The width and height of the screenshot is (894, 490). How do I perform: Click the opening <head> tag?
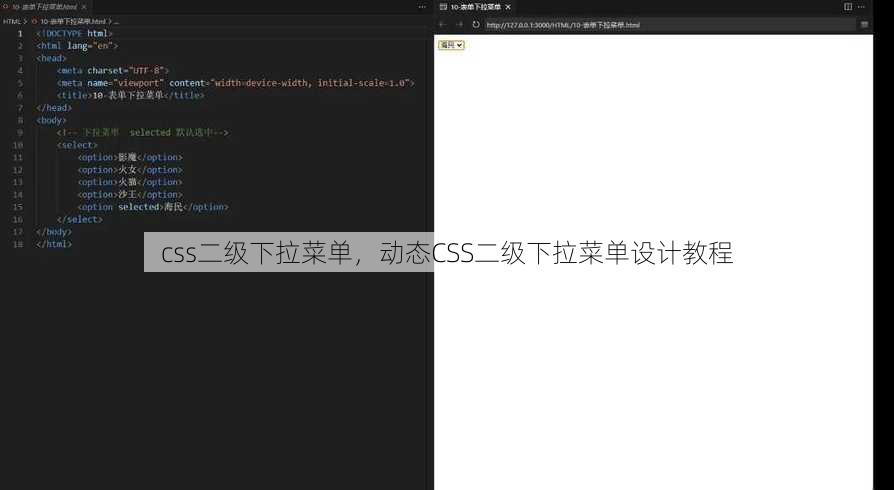click(51, 58)
